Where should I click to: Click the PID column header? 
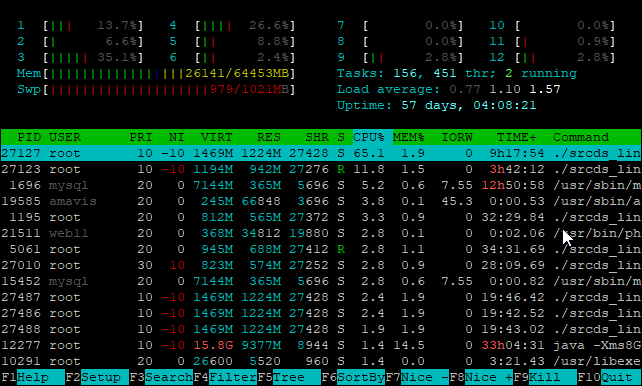coord(29,137)
